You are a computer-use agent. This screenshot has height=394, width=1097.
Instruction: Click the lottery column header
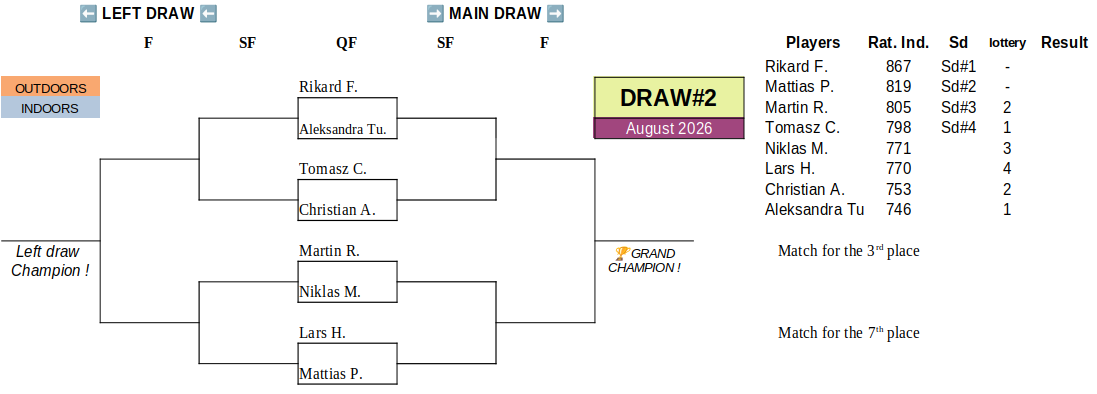(1007, 43)
